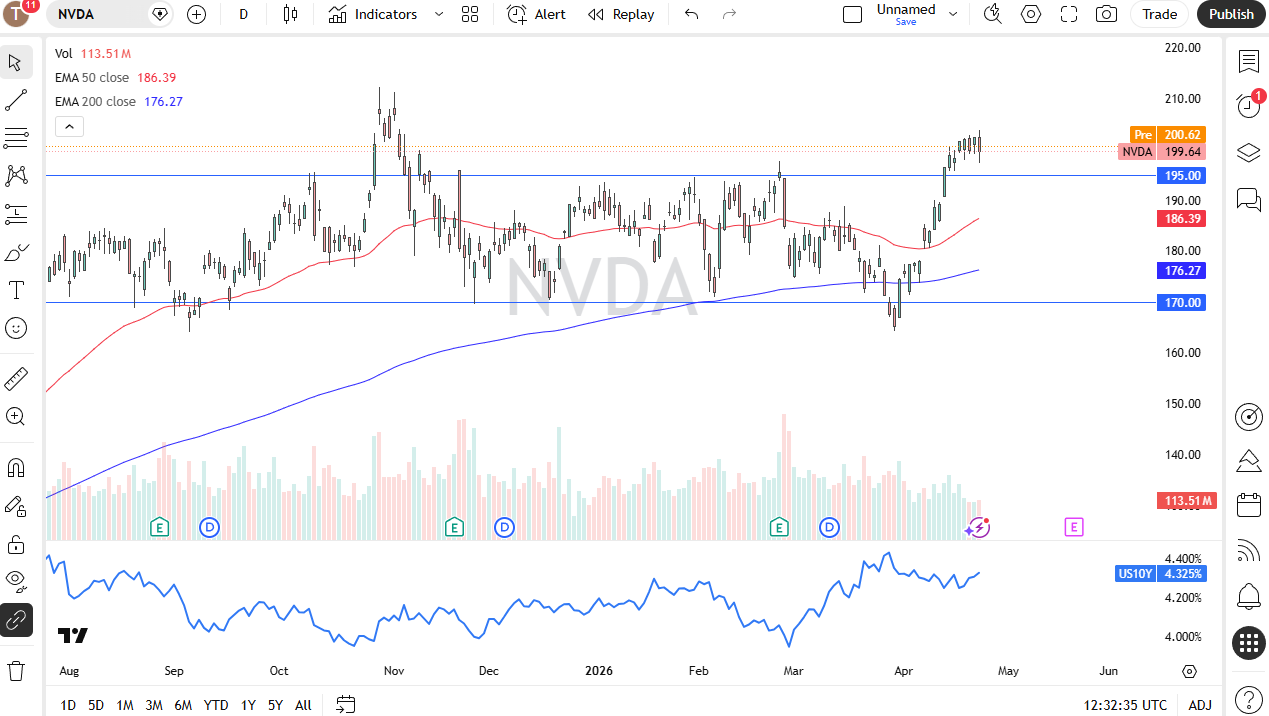Start bar Replay mode
This screenshot has width=1269, height=716.
[x=621, y=14]
